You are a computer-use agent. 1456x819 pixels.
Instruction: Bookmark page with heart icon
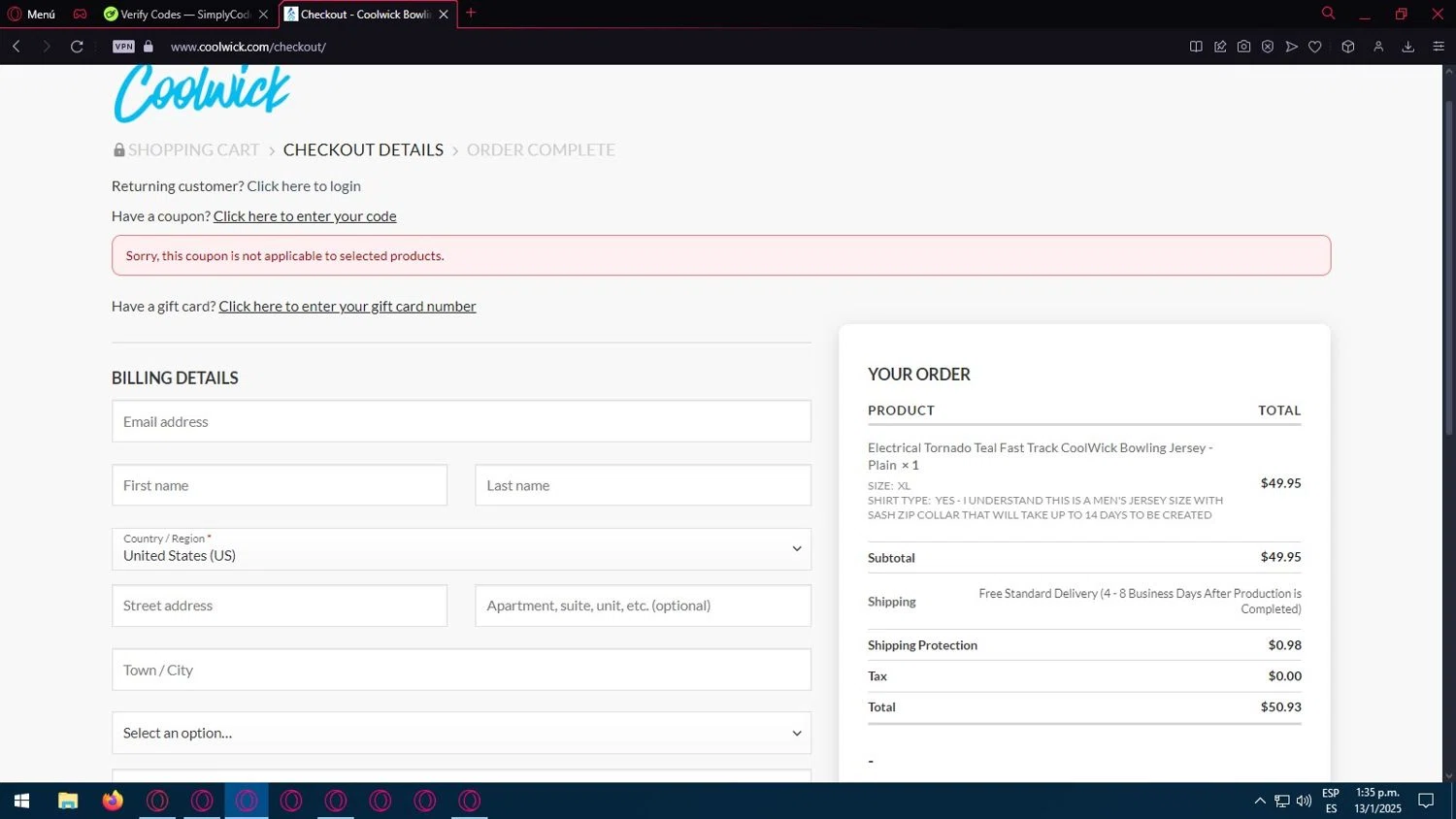pos(1315,47)
